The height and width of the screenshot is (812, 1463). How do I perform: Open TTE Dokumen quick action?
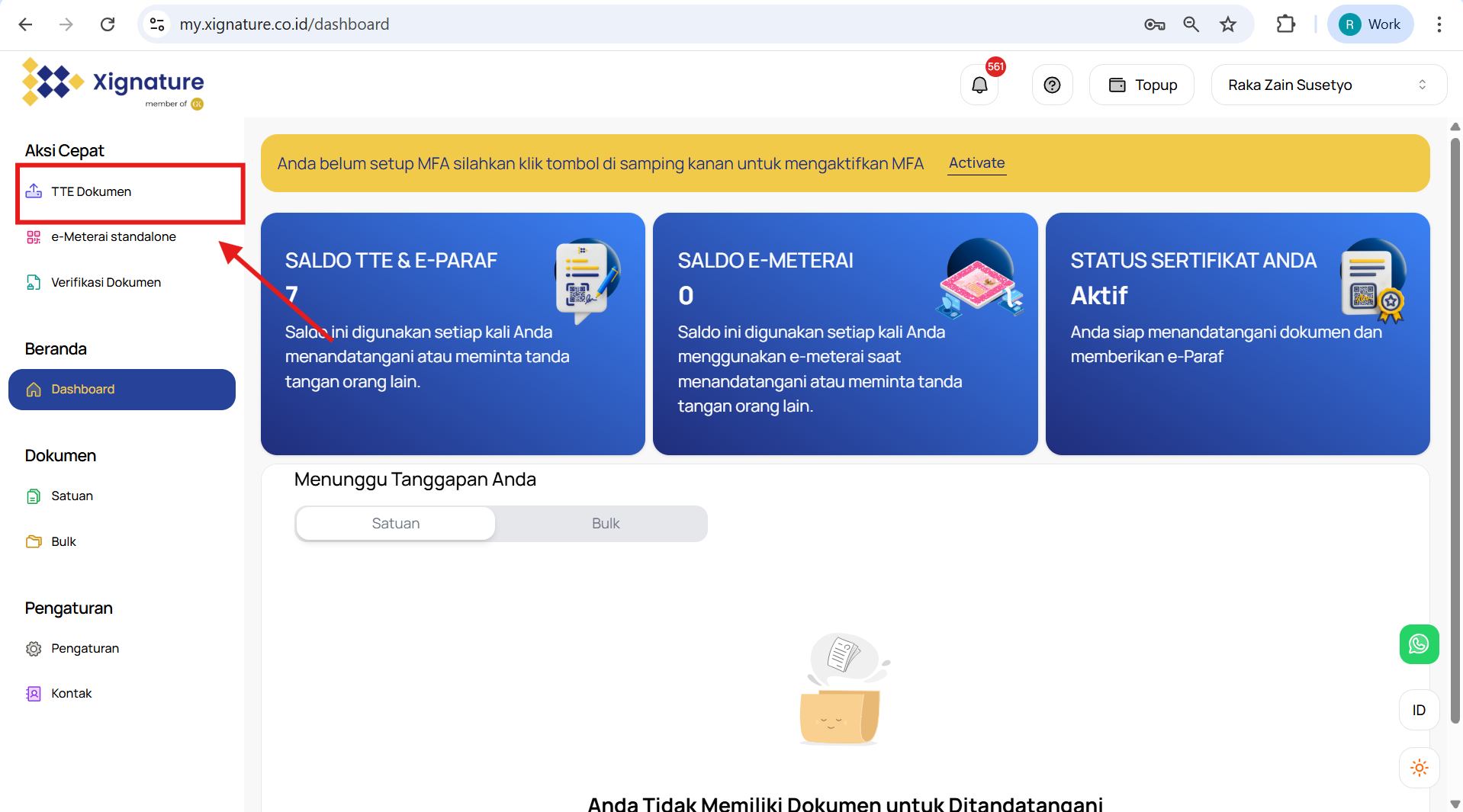pos(91,191)
